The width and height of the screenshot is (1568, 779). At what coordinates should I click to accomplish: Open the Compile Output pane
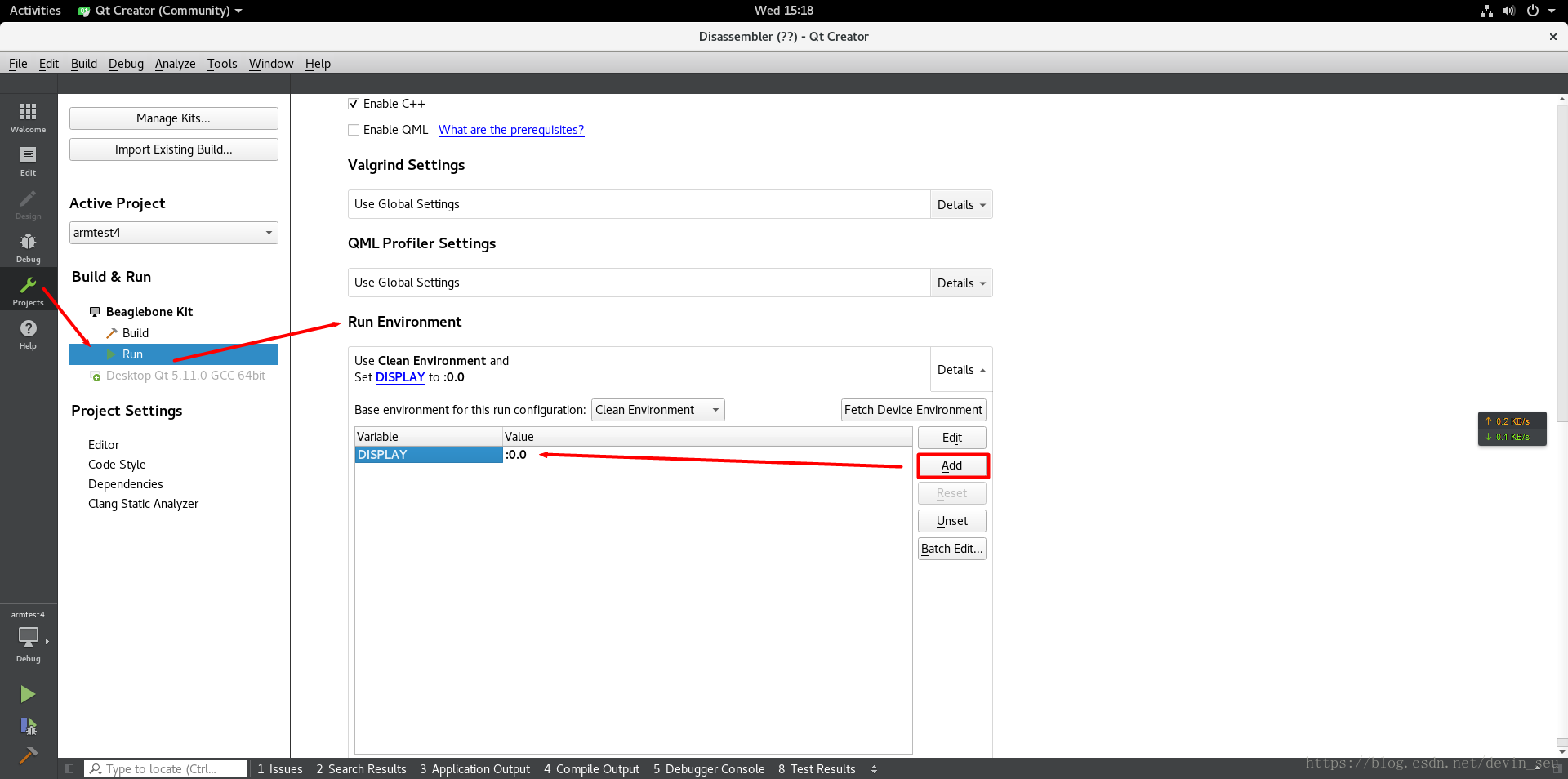(x=591, y=769)
